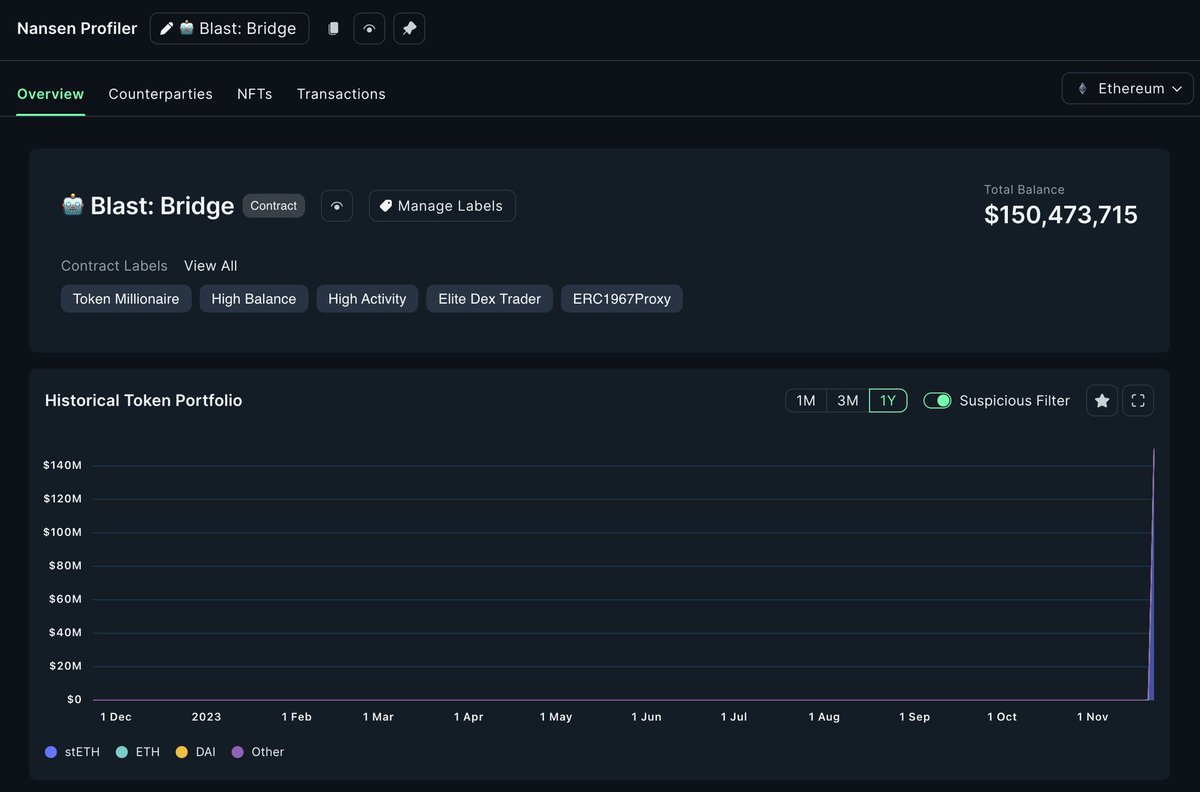This screenshot has height=792, width=1200.
Task: Favorite the chart with star icon
Action: click(x=1102, y=401)
